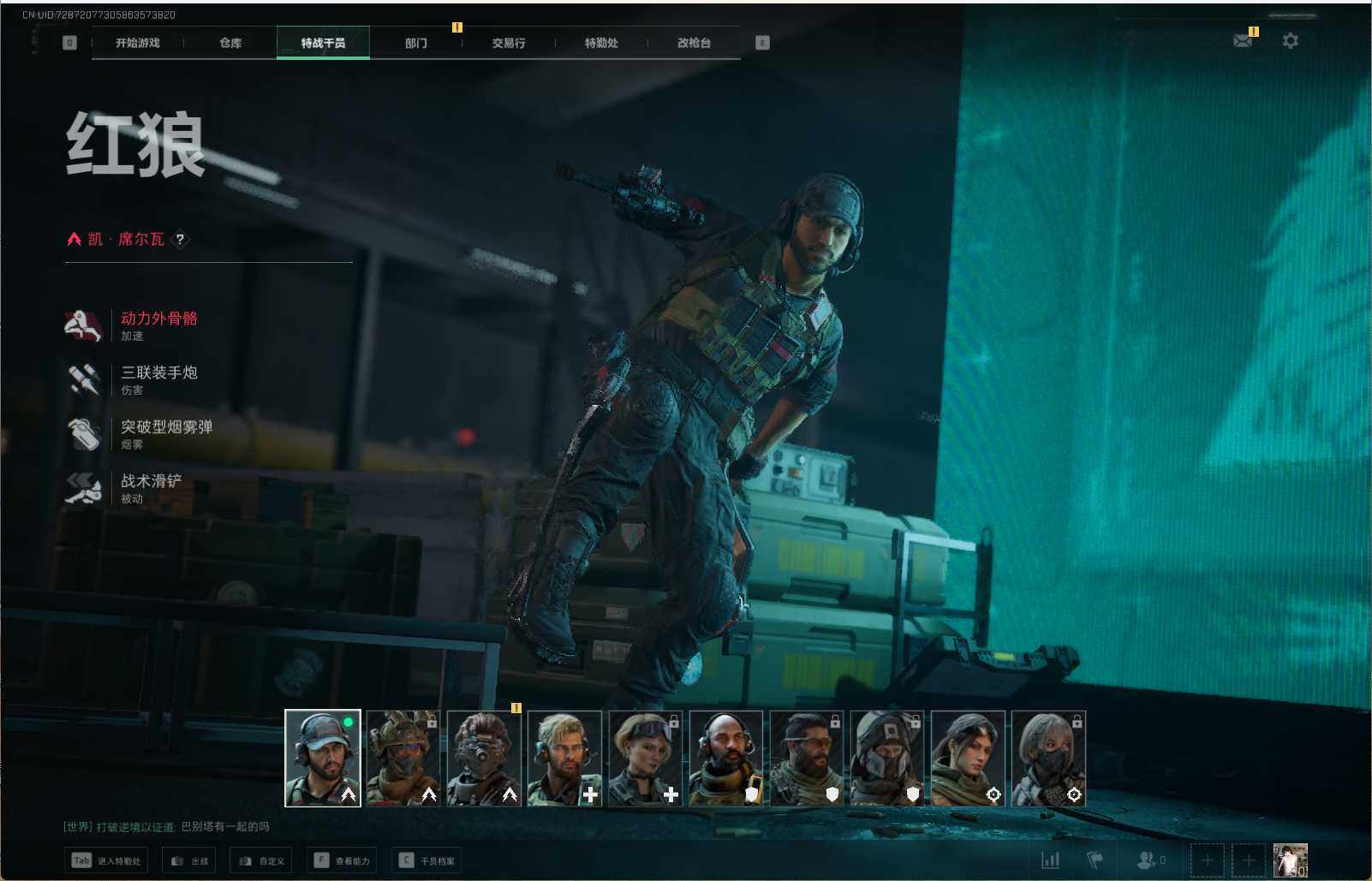Open the settings gear icon
Image resolution: width=1372 pixels, height=881 pixels.
[1291, 40]
